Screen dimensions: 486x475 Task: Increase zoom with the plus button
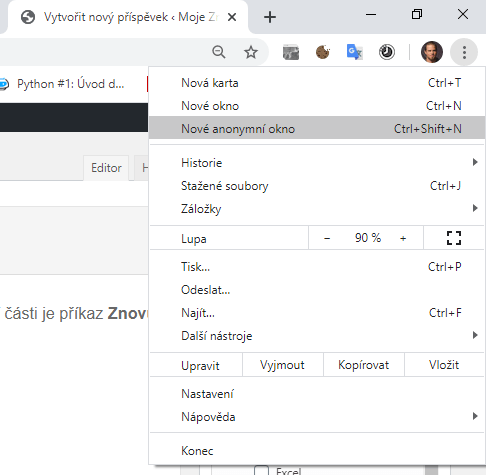[x=403, y=238]
